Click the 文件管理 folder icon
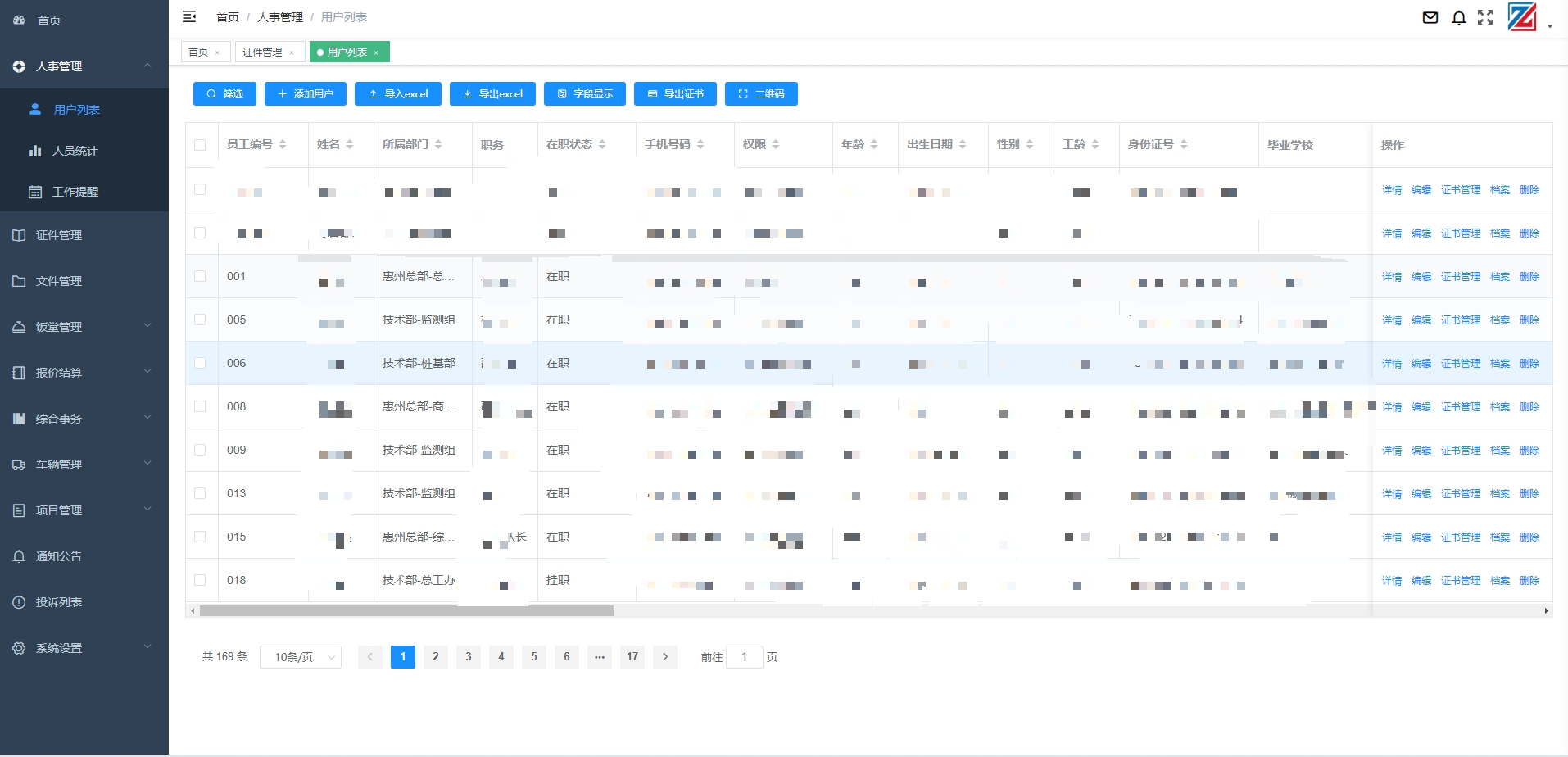This screenshot has width=1568, height=757. [x=19, y=281]
